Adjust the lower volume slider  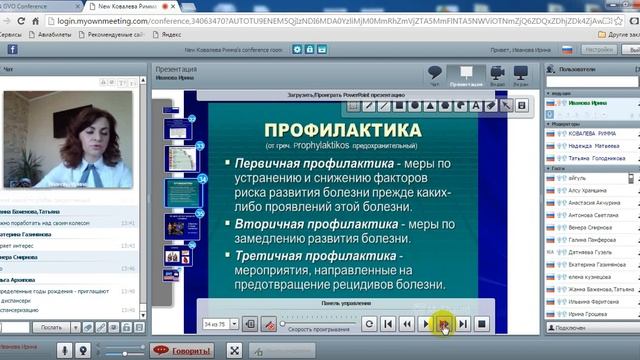point(124,354)
